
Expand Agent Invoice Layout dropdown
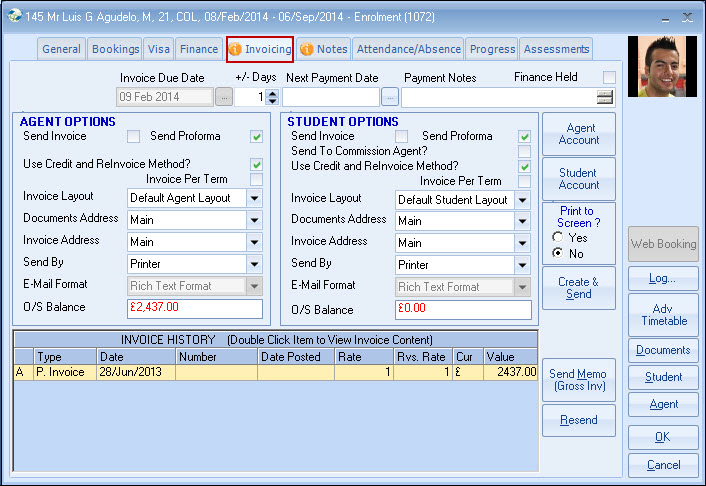255,198
